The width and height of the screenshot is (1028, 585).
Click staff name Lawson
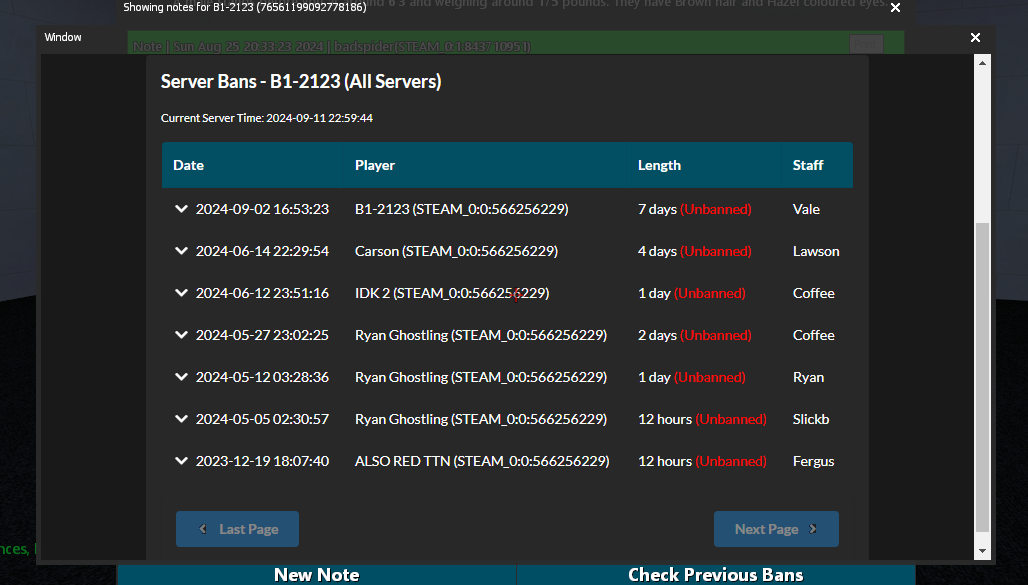coord(816,251)
